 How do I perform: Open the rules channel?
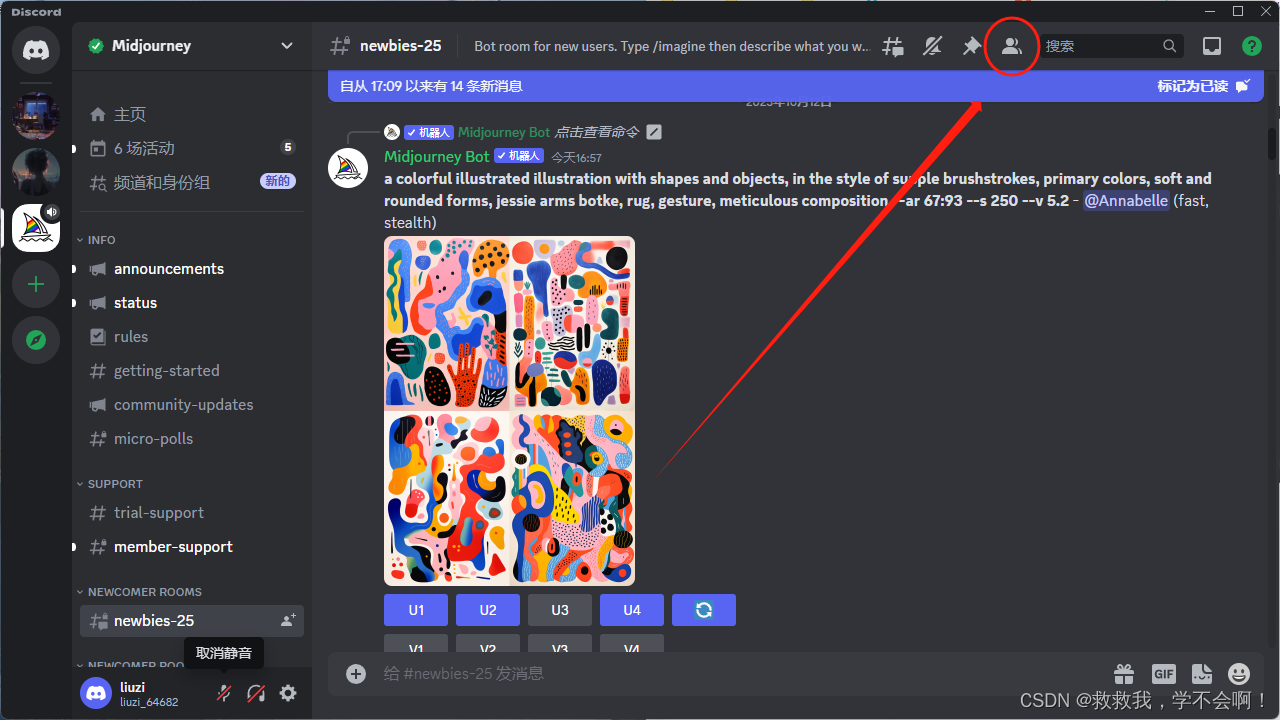tap(191, 337)
